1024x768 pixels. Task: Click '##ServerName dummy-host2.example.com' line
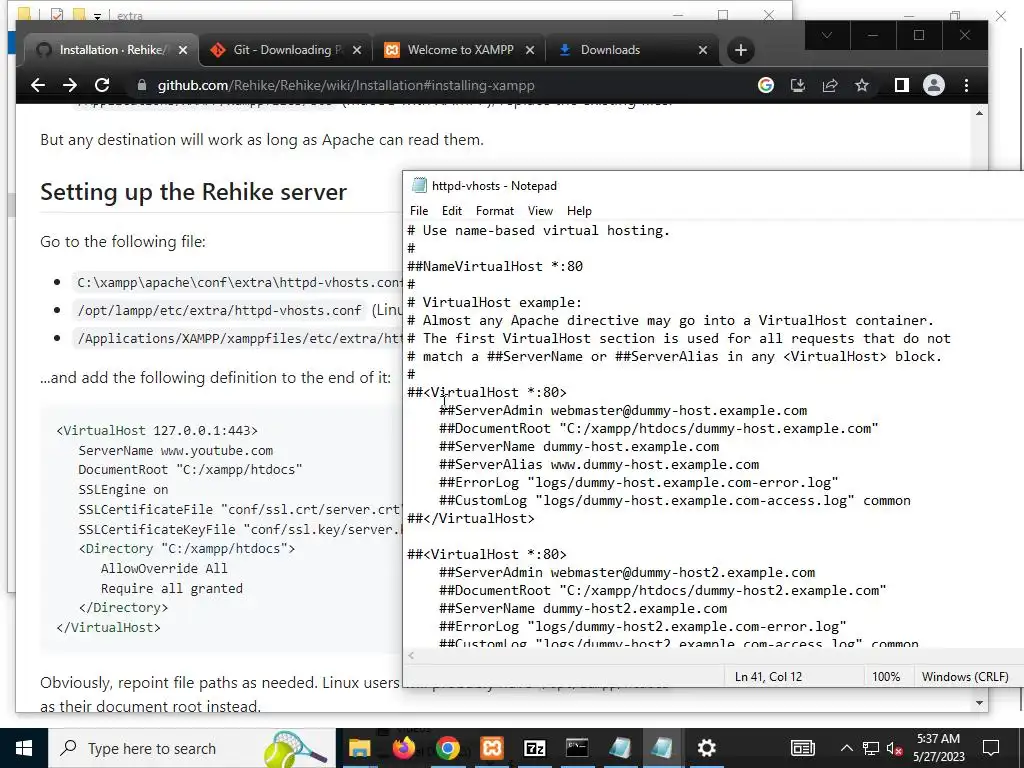[583, 609]
